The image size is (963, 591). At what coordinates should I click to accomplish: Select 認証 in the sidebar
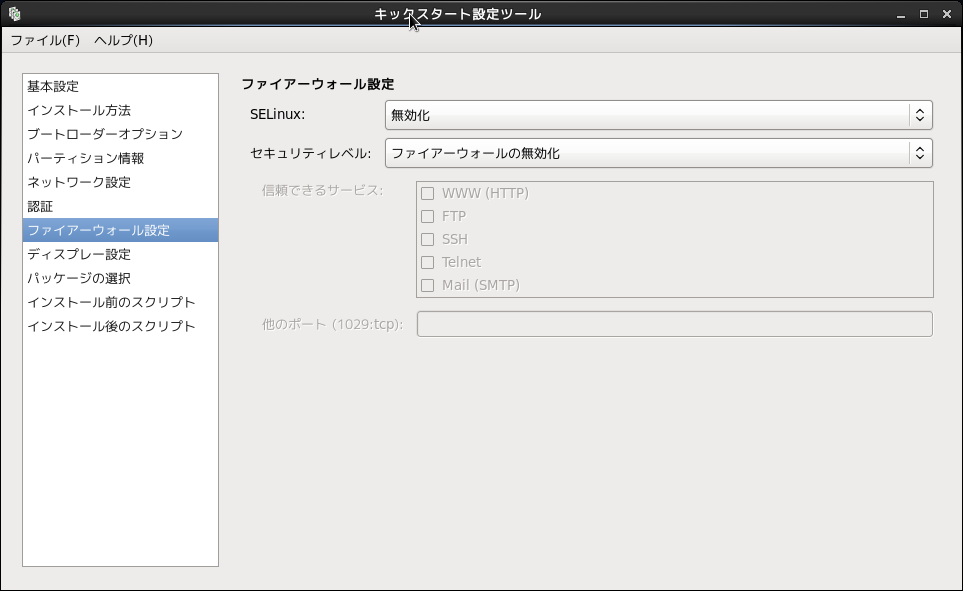point(40,206)
